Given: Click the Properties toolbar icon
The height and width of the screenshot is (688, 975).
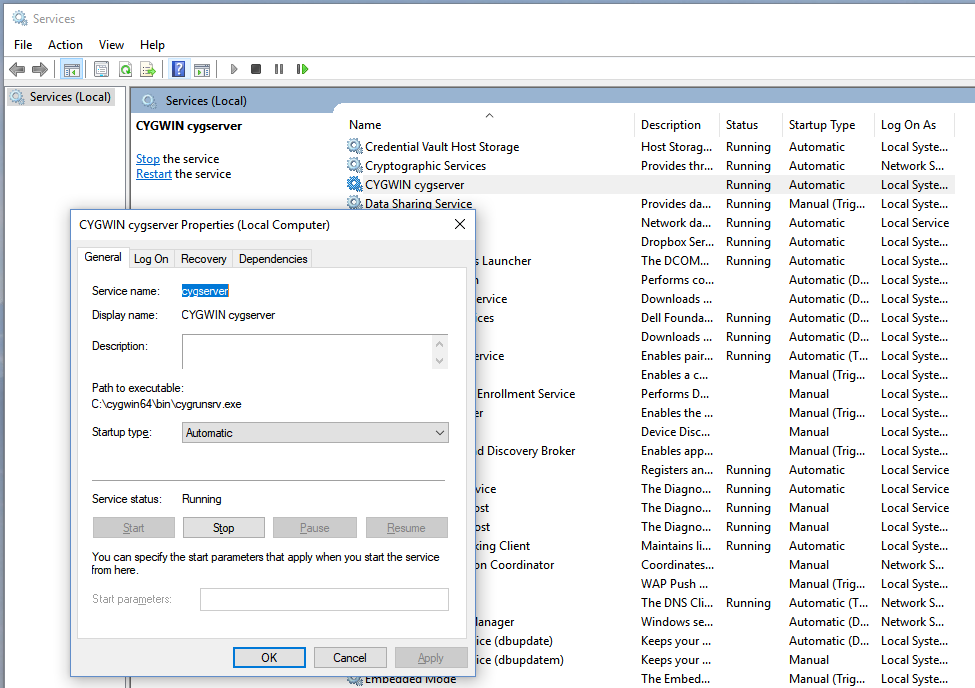Looking at the screenshot, I should [x=101, y=69].
